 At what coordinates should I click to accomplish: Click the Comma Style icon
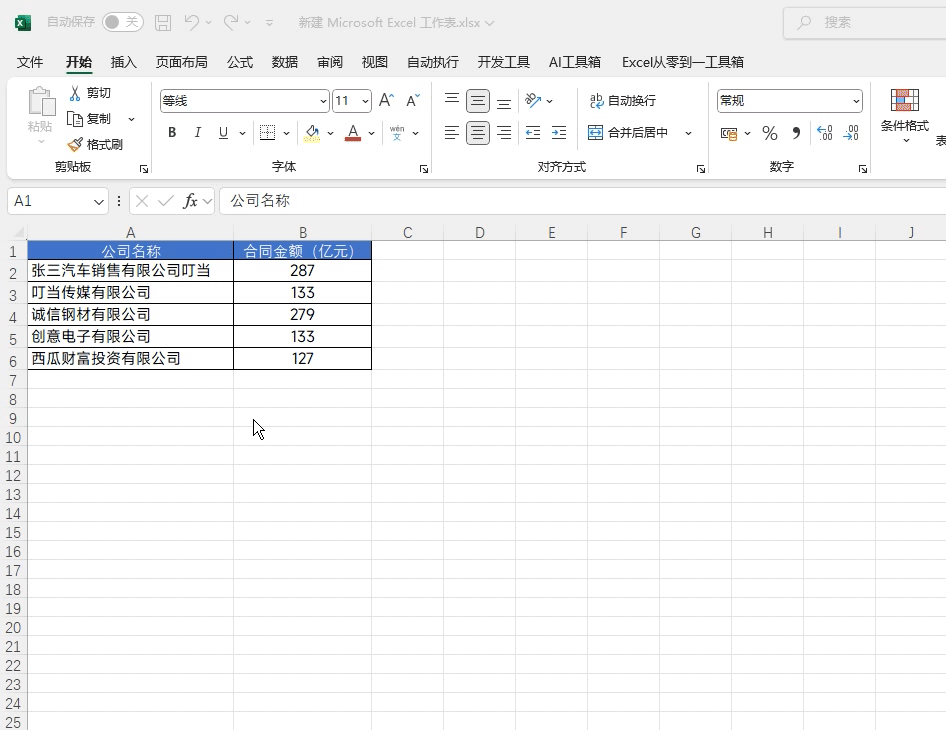tap(796, 133)
